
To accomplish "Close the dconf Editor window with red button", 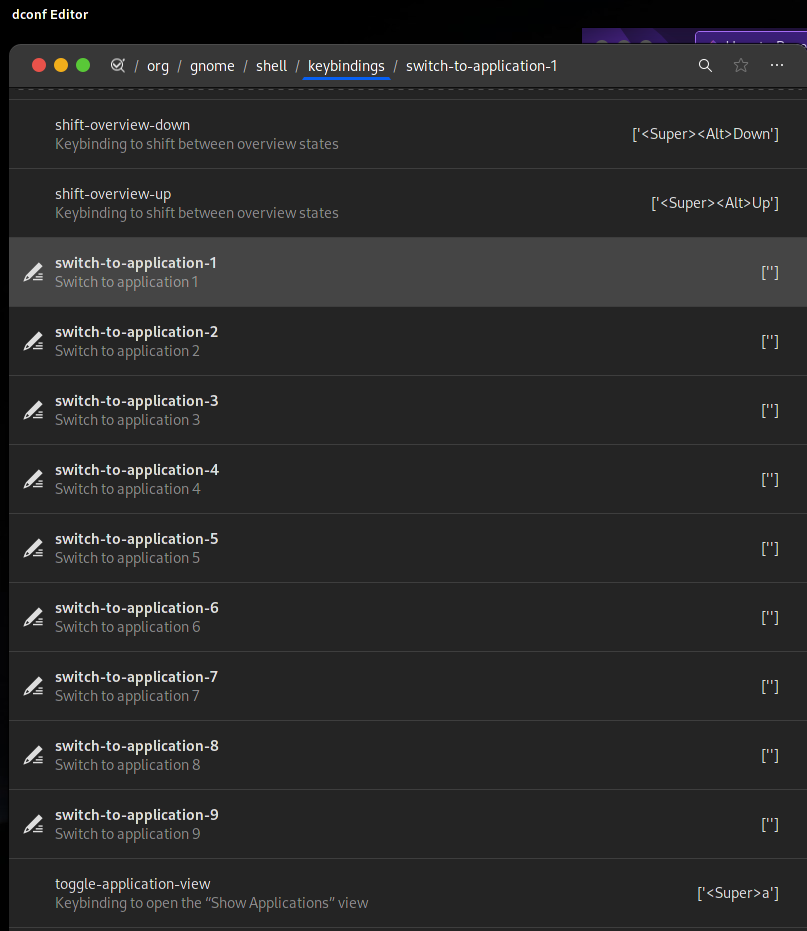I will 39,65.
